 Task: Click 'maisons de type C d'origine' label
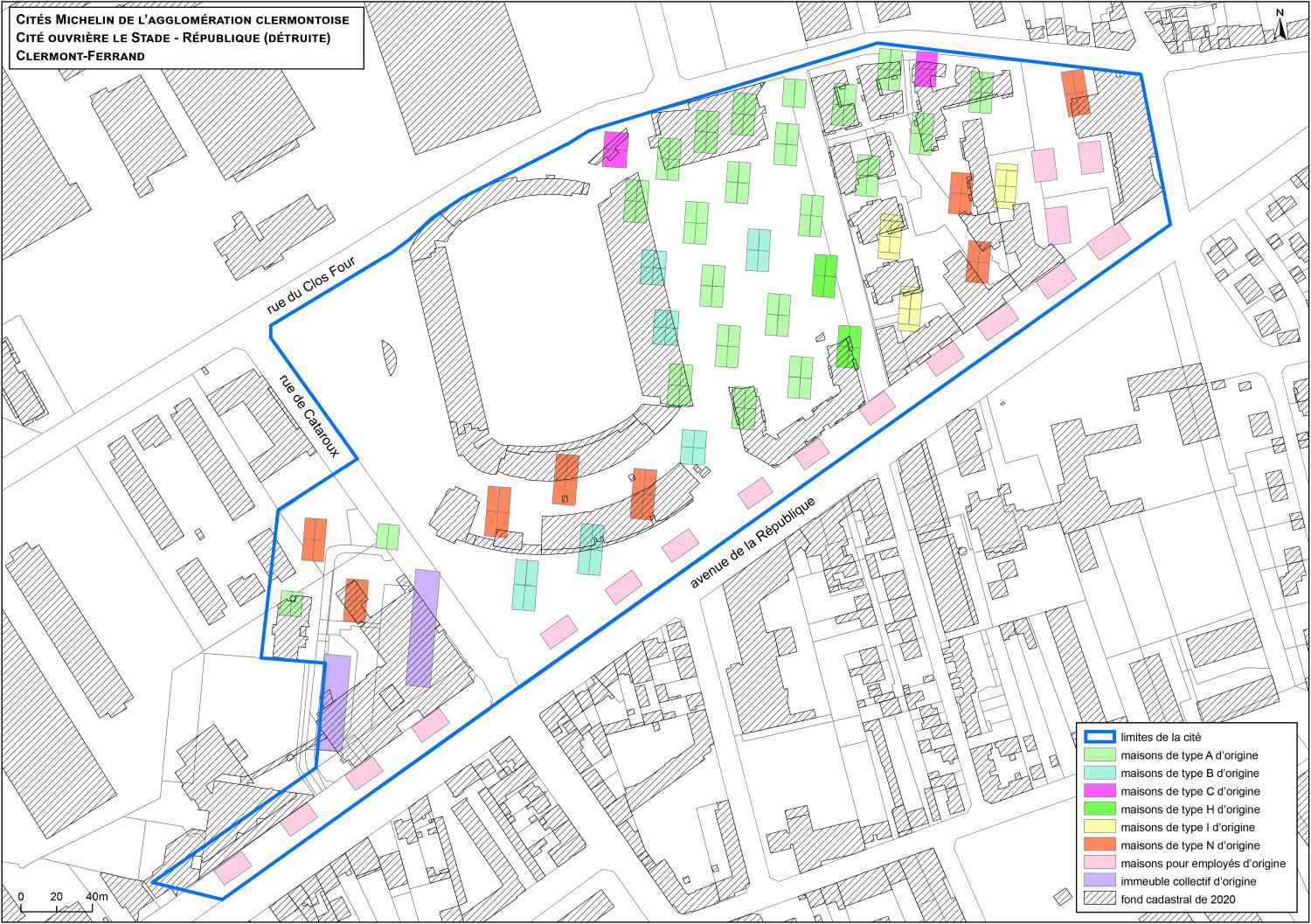click(x=1190, y=791)
